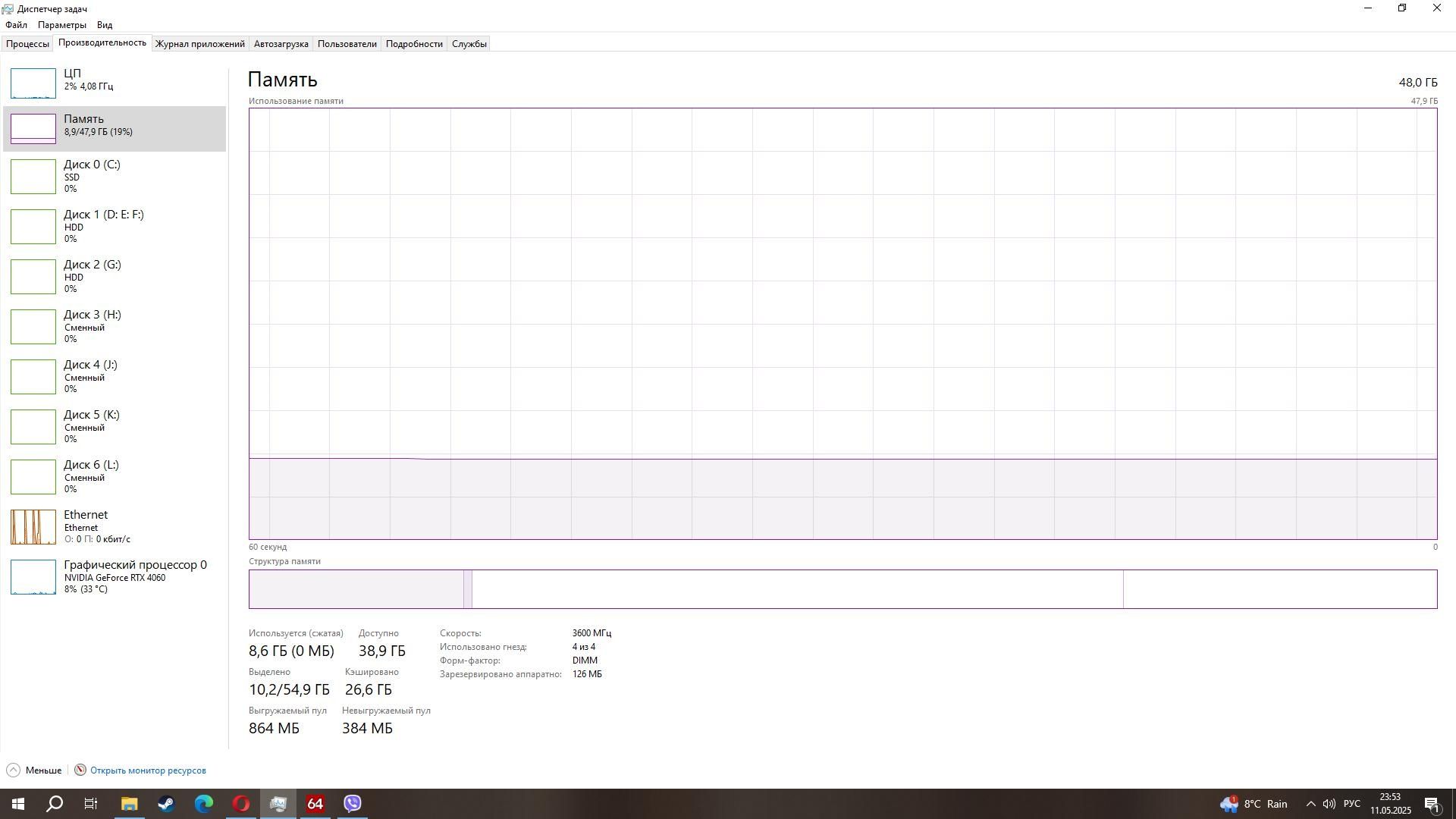The height and width of the screenshot is (819, 1456).
Task: Open Диск 1 (D: E: F:) HDD view
Action: (x=115, y=226)
